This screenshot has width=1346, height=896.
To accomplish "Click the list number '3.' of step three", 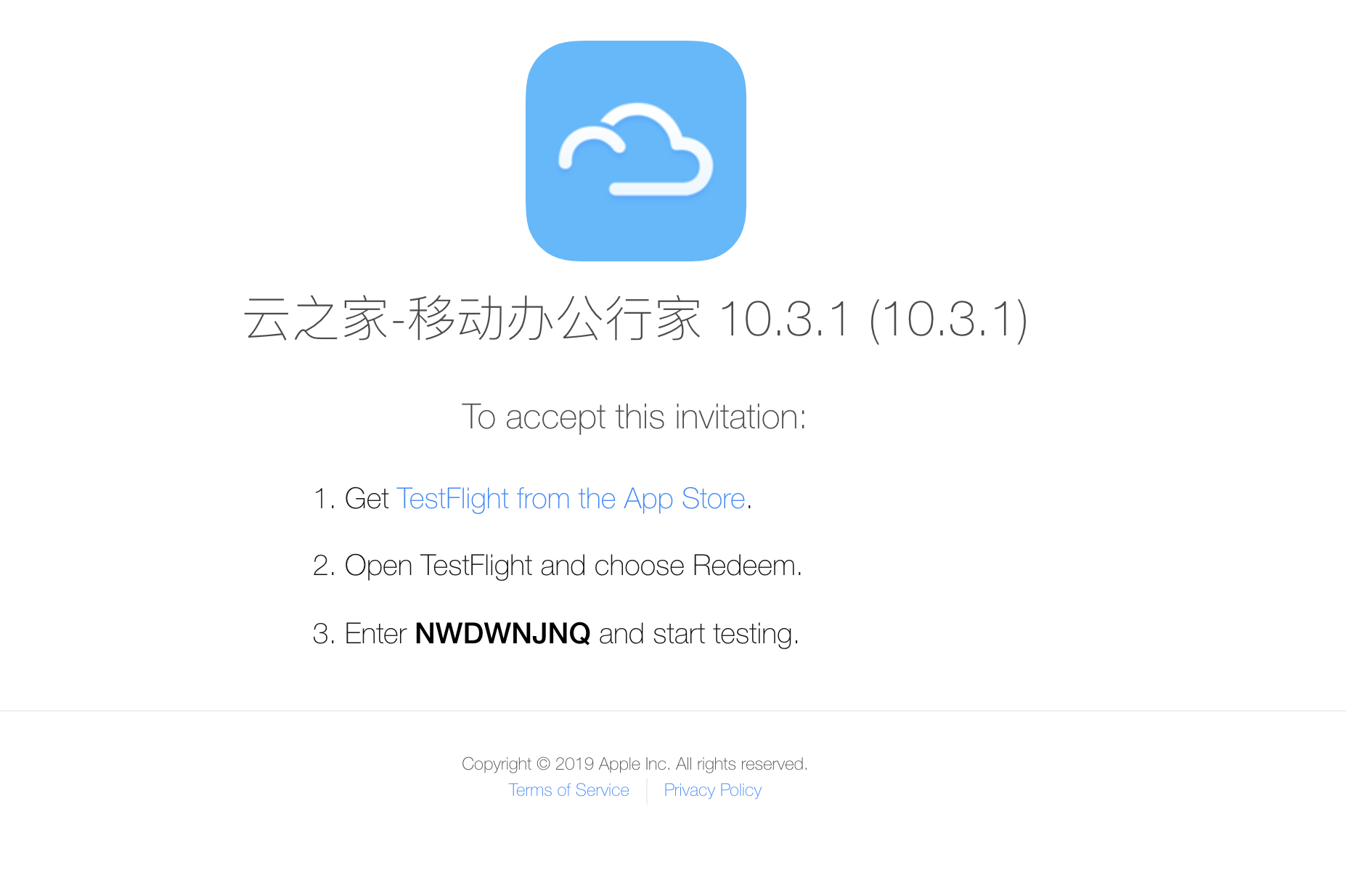I will 324,634.
